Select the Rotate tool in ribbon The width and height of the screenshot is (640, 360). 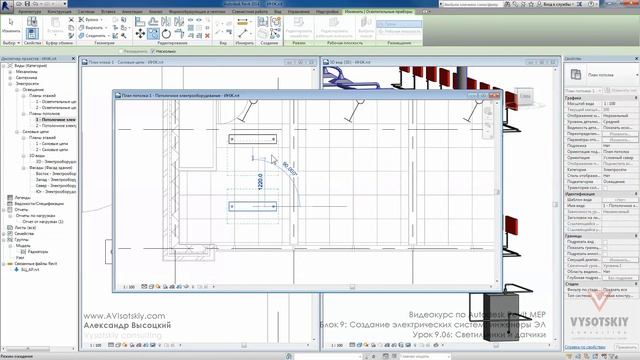[x=166, y=33]
